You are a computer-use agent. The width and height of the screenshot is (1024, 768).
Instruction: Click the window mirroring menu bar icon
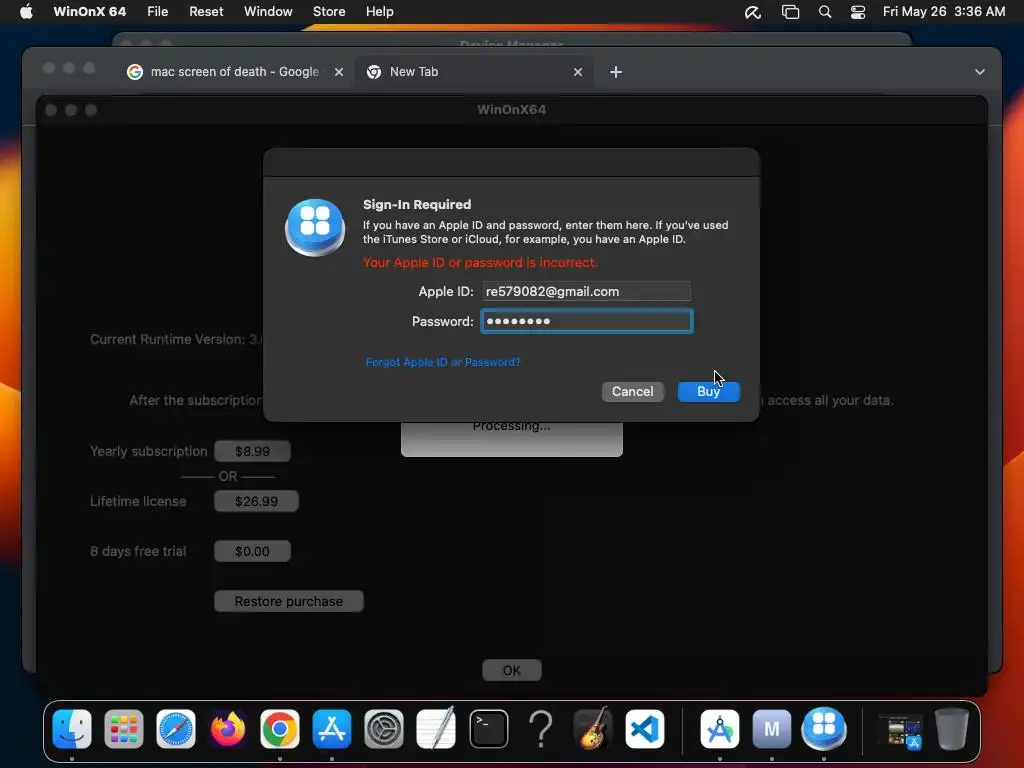click(790, 12)
